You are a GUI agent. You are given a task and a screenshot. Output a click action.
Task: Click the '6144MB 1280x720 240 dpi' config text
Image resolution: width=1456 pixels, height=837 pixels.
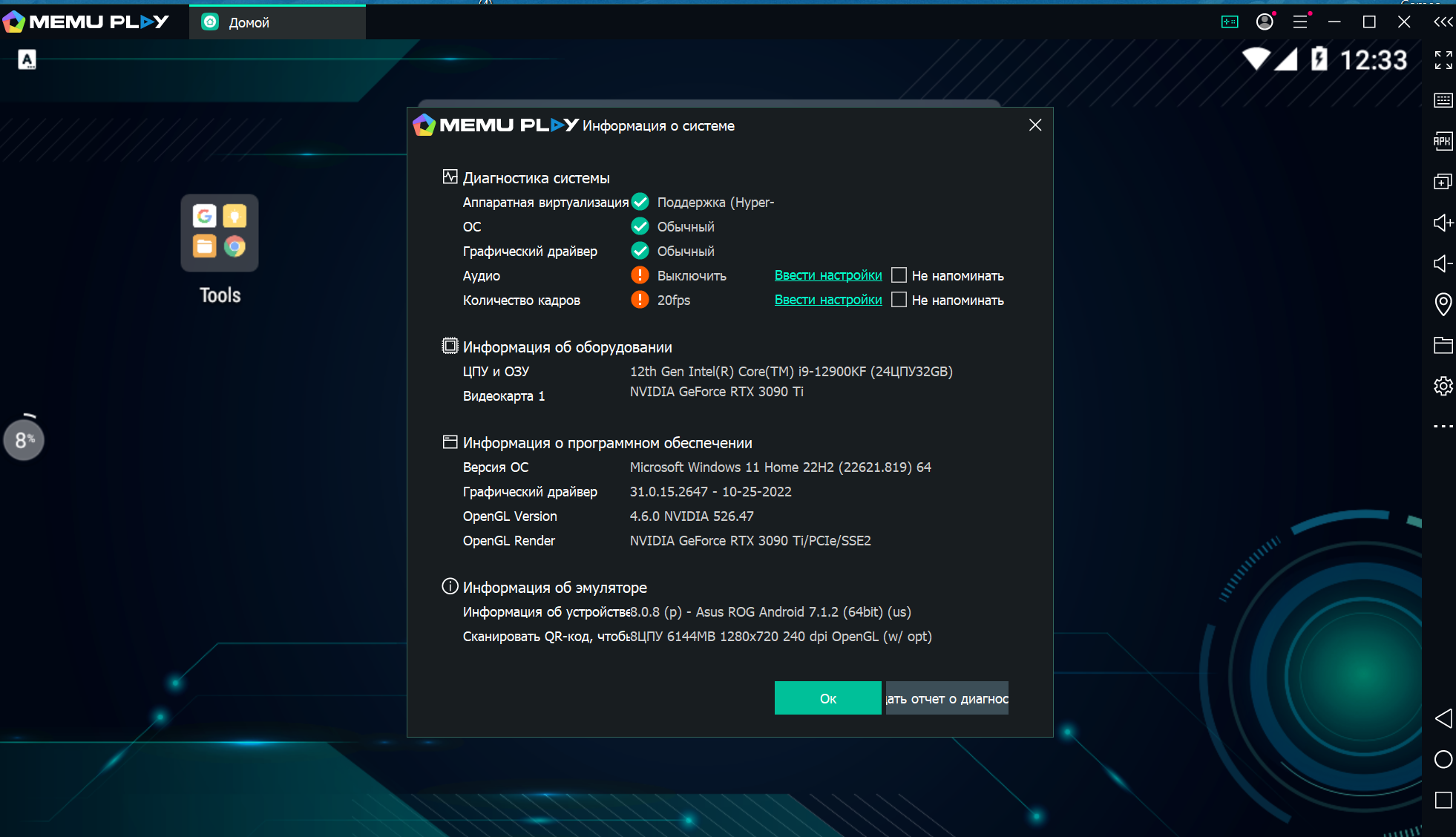click(x=781, y=637)
